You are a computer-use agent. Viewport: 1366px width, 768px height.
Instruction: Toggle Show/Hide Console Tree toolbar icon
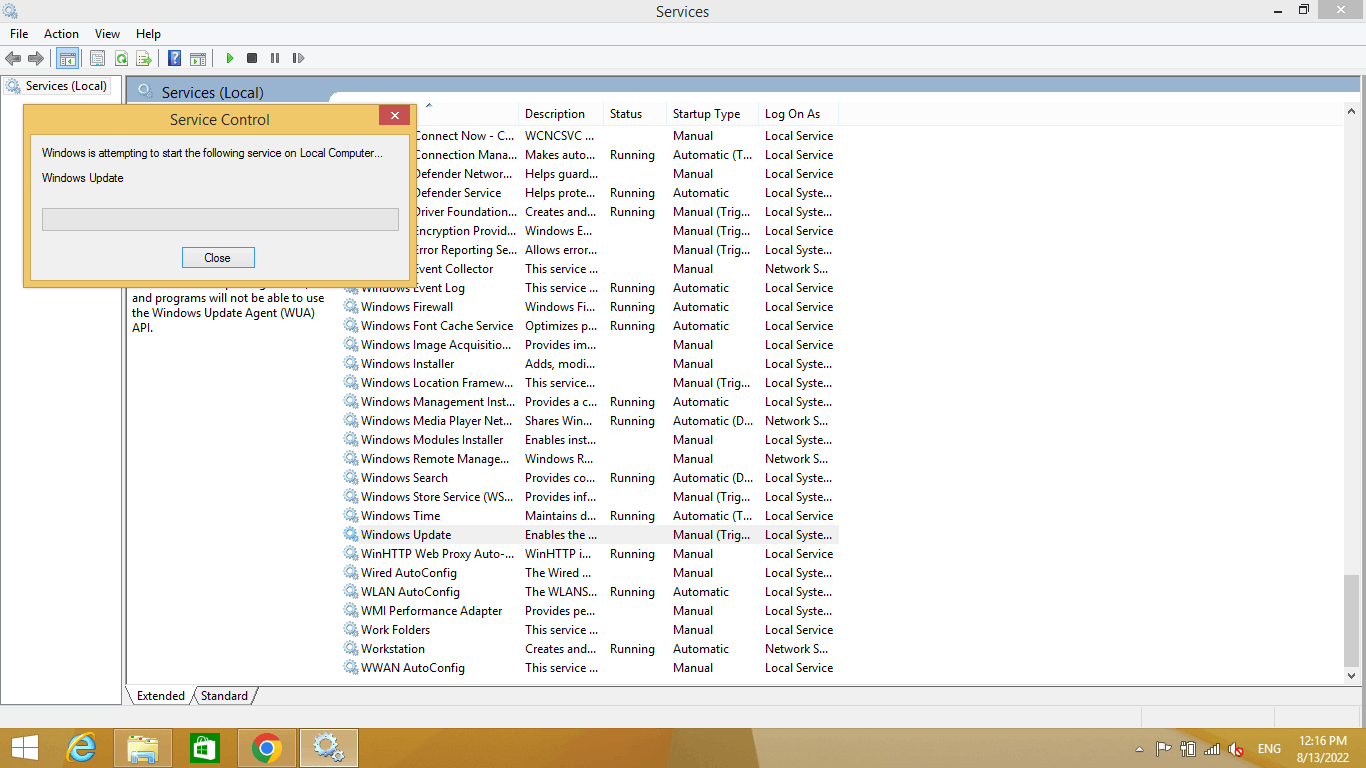[x=67, y=59]
